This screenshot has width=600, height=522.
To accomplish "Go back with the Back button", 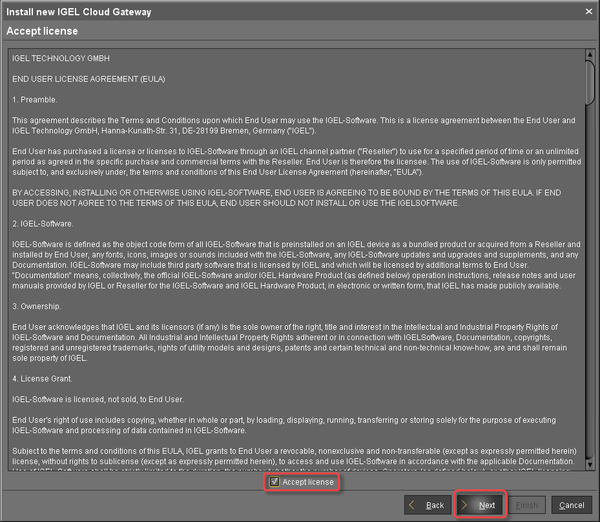I will point(426,505).
